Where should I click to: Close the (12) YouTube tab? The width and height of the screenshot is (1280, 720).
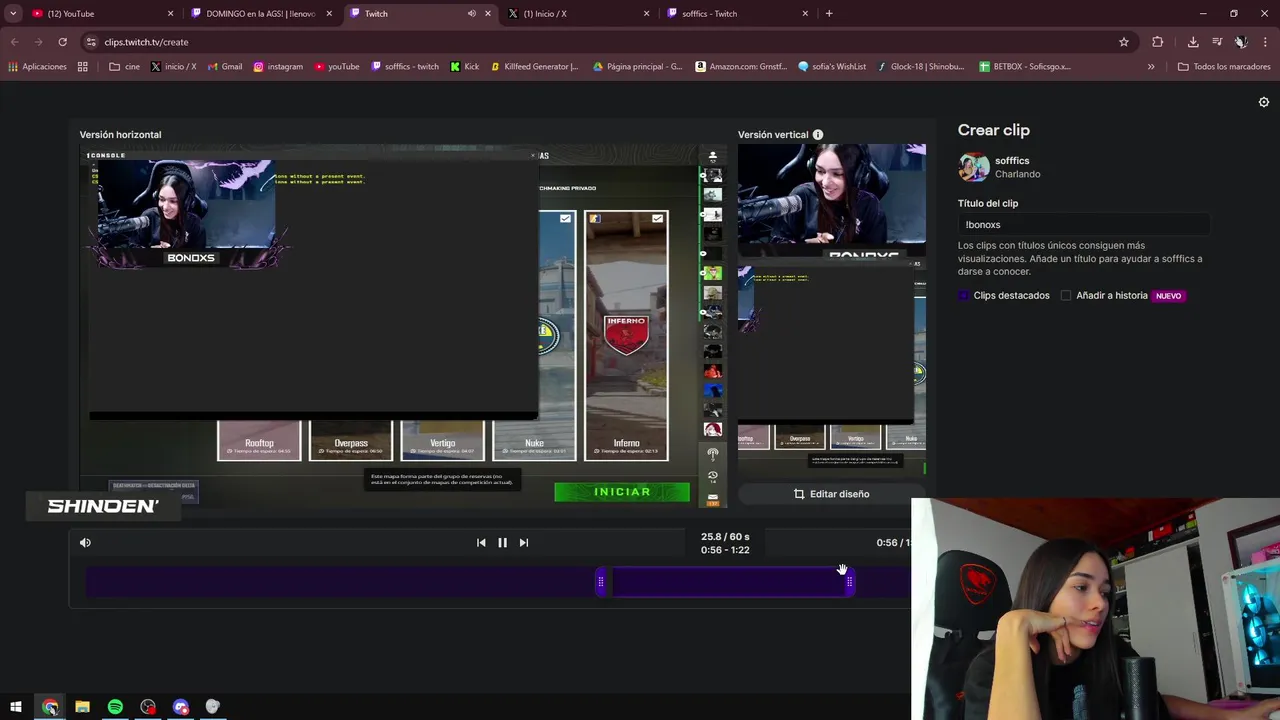click(170, 14)
